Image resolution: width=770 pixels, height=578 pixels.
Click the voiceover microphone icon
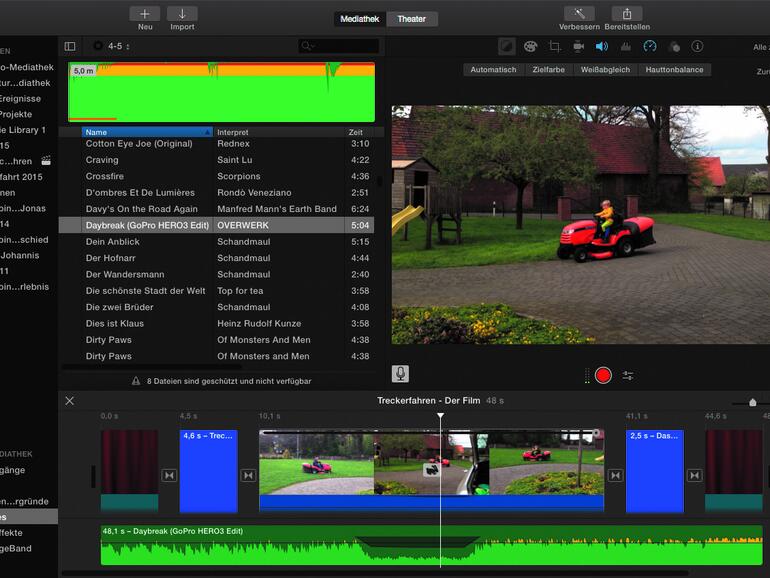400,374
